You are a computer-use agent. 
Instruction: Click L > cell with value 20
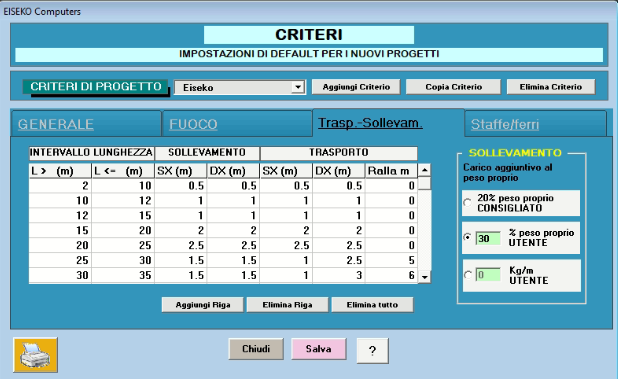pyautogui.click(x=60, y=245)
